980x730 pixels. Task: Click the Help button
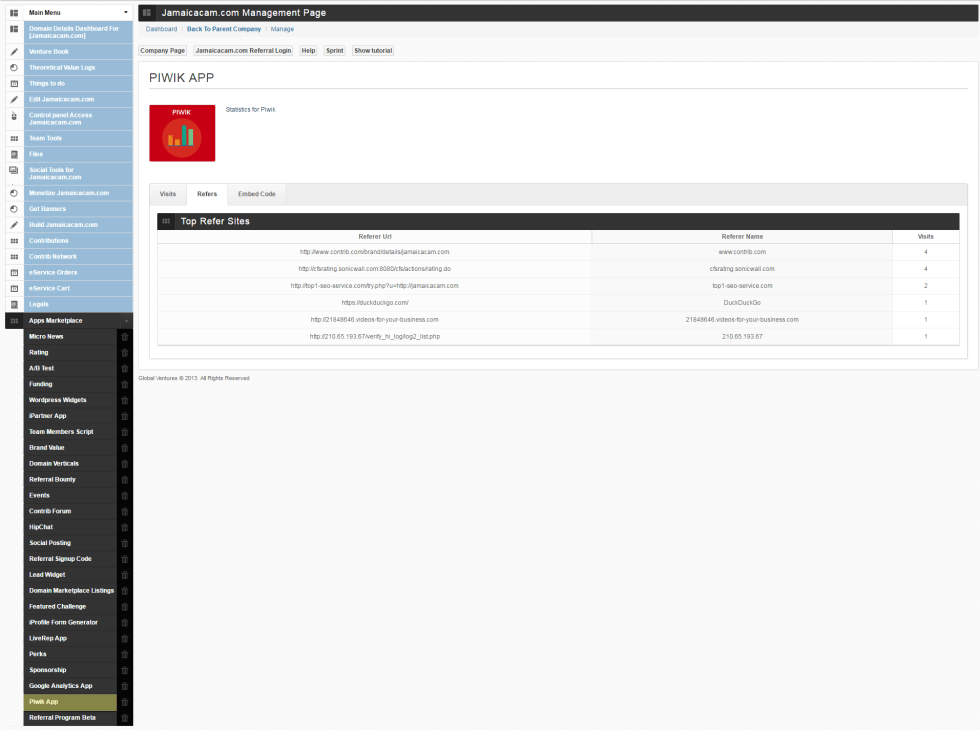point(308,51)
